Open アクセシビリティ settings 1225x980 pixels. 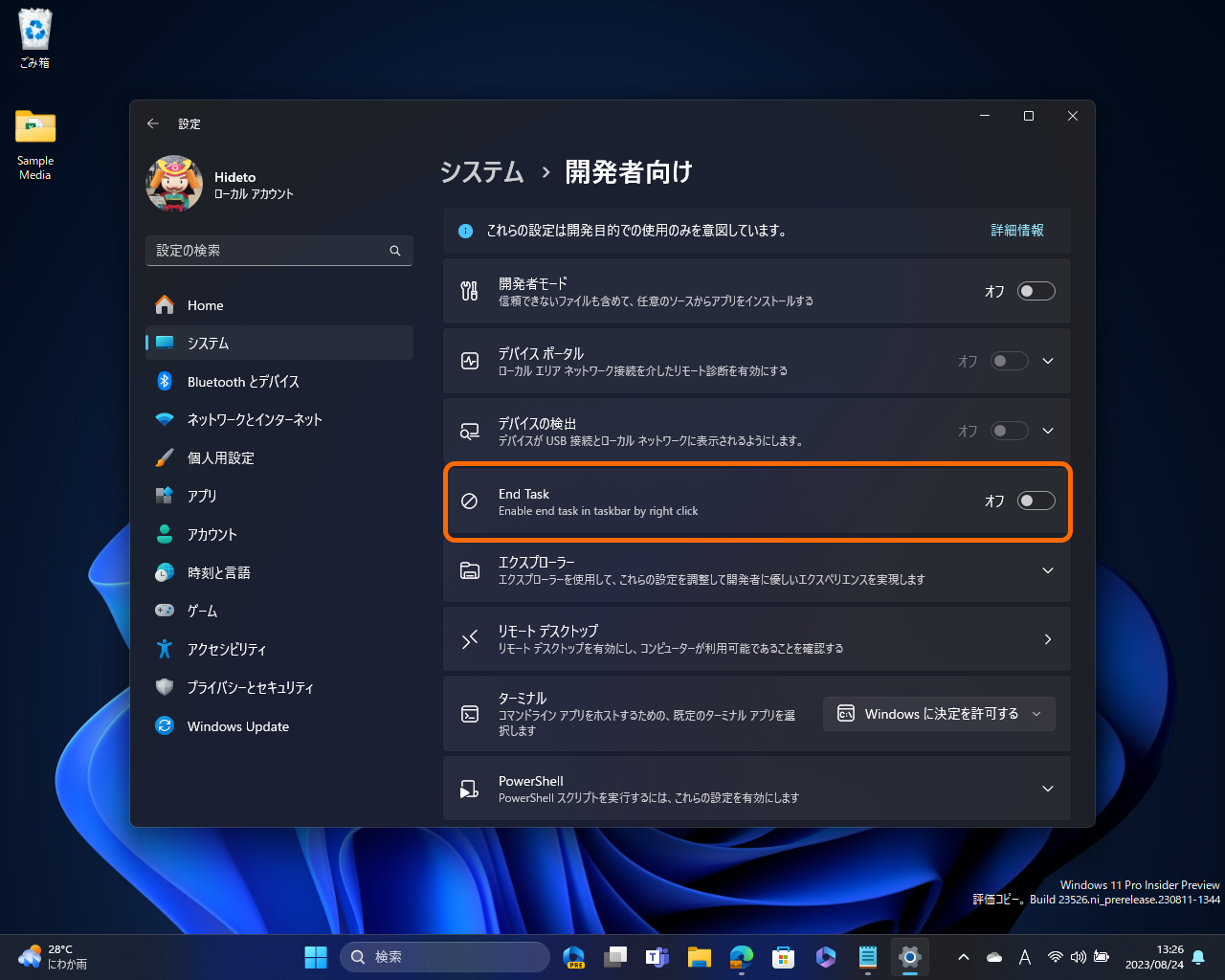[x=230, y=649]
